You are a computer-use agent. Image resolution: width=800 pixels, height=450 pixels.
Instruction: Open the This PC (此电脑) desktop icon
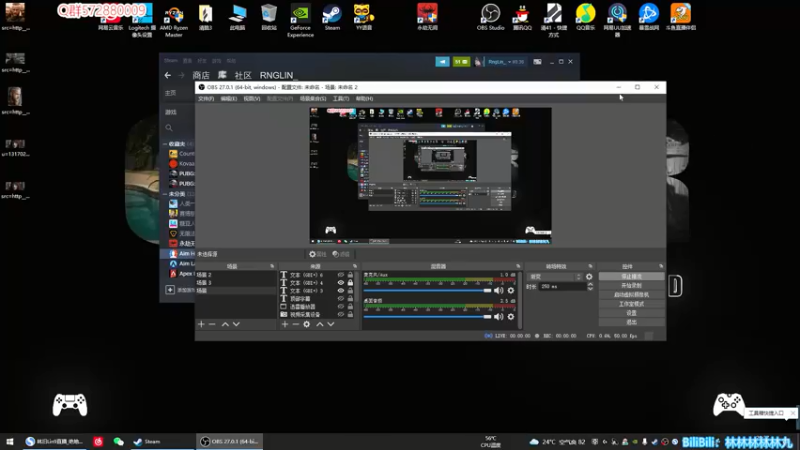point(237,17)
